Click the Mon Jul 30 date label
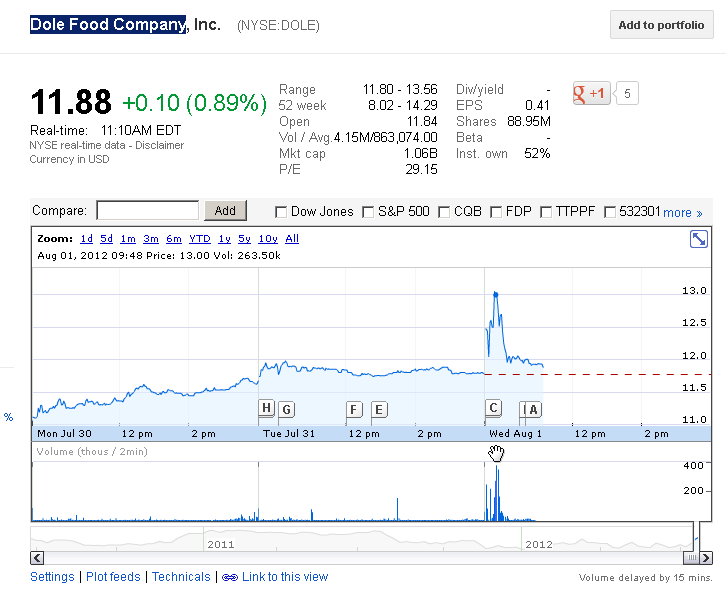The height and width of the screenshot is (603, 726). [64, 434]
